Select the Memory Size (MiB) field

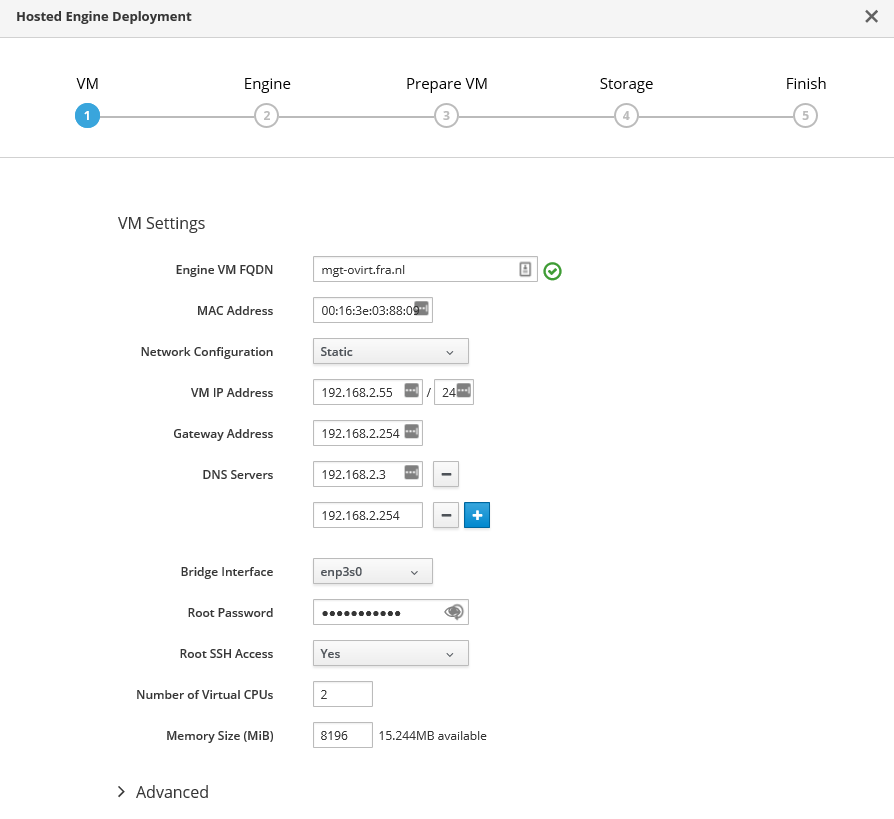pyautogui.click(x=342, y=736)
